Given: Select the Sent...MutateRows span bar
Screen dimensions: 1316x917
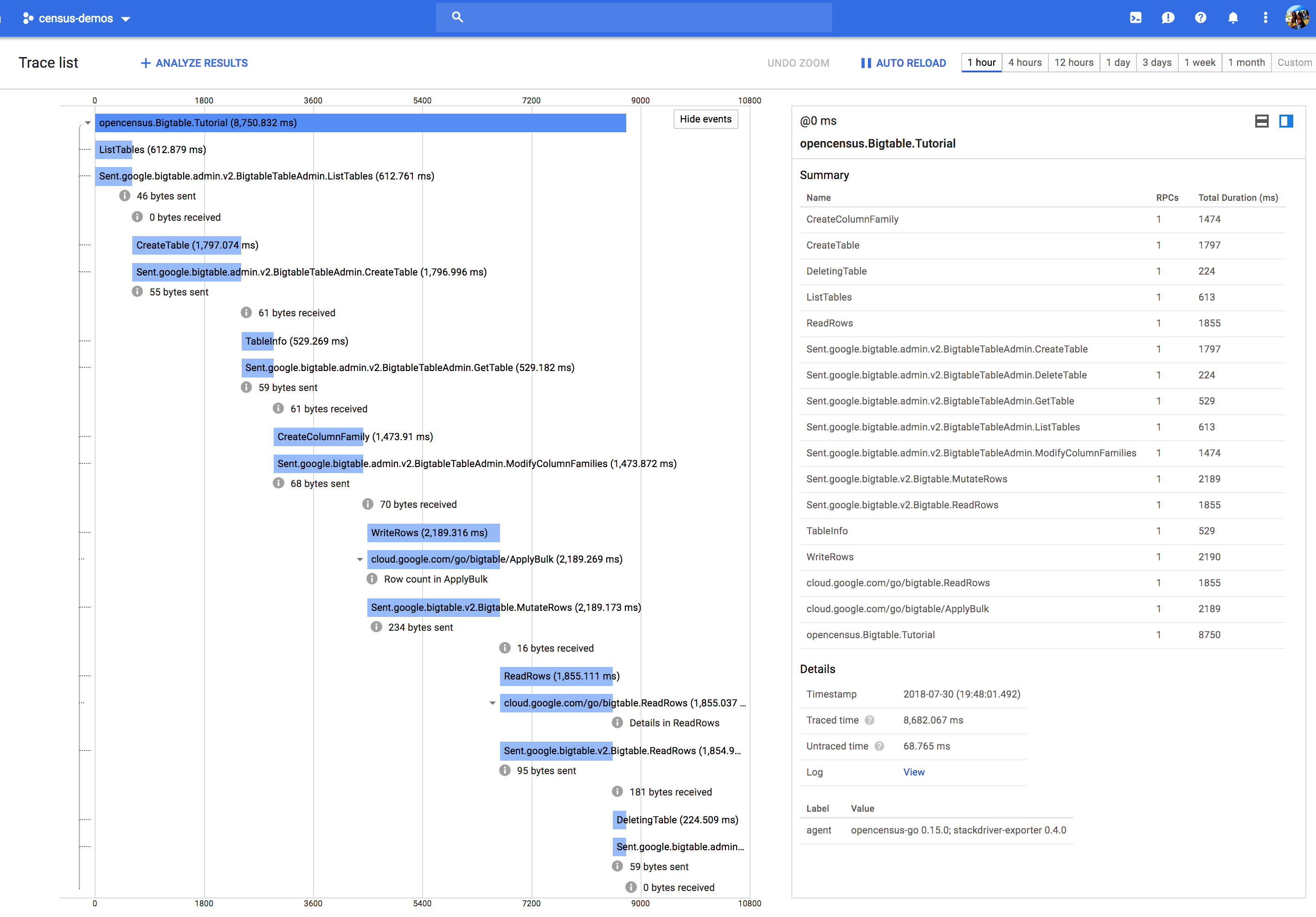Looking at the screenshot, I should click(433, 608).
